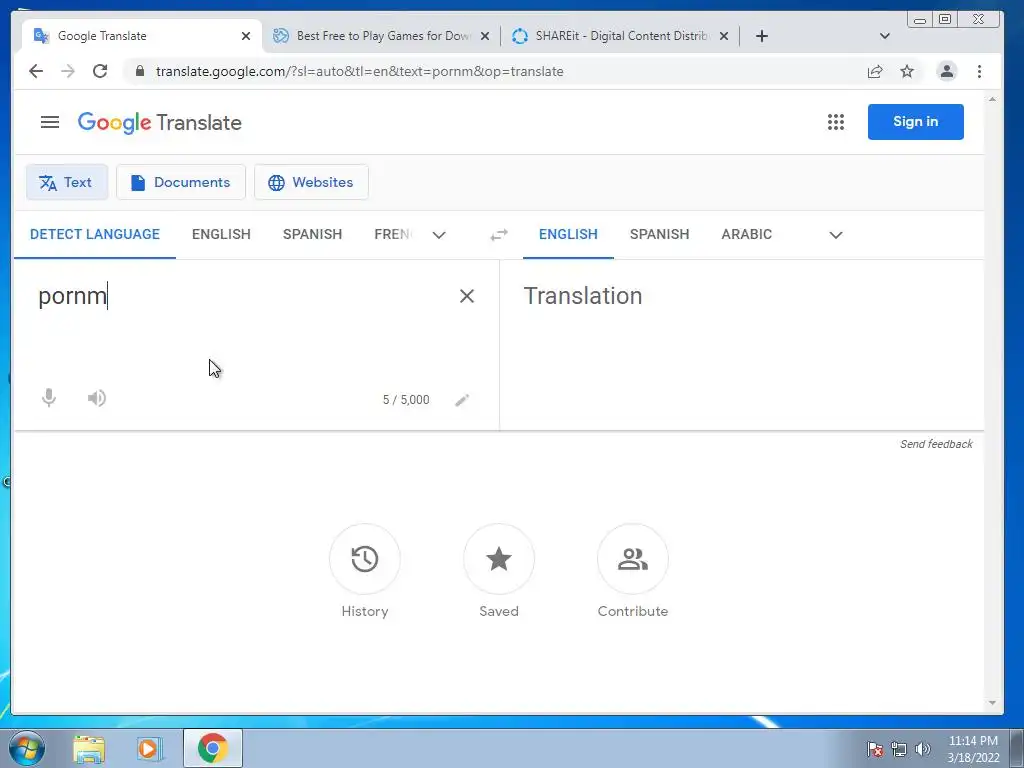
Task: Go back with browser back arrow
Action: tap(36, 71)
